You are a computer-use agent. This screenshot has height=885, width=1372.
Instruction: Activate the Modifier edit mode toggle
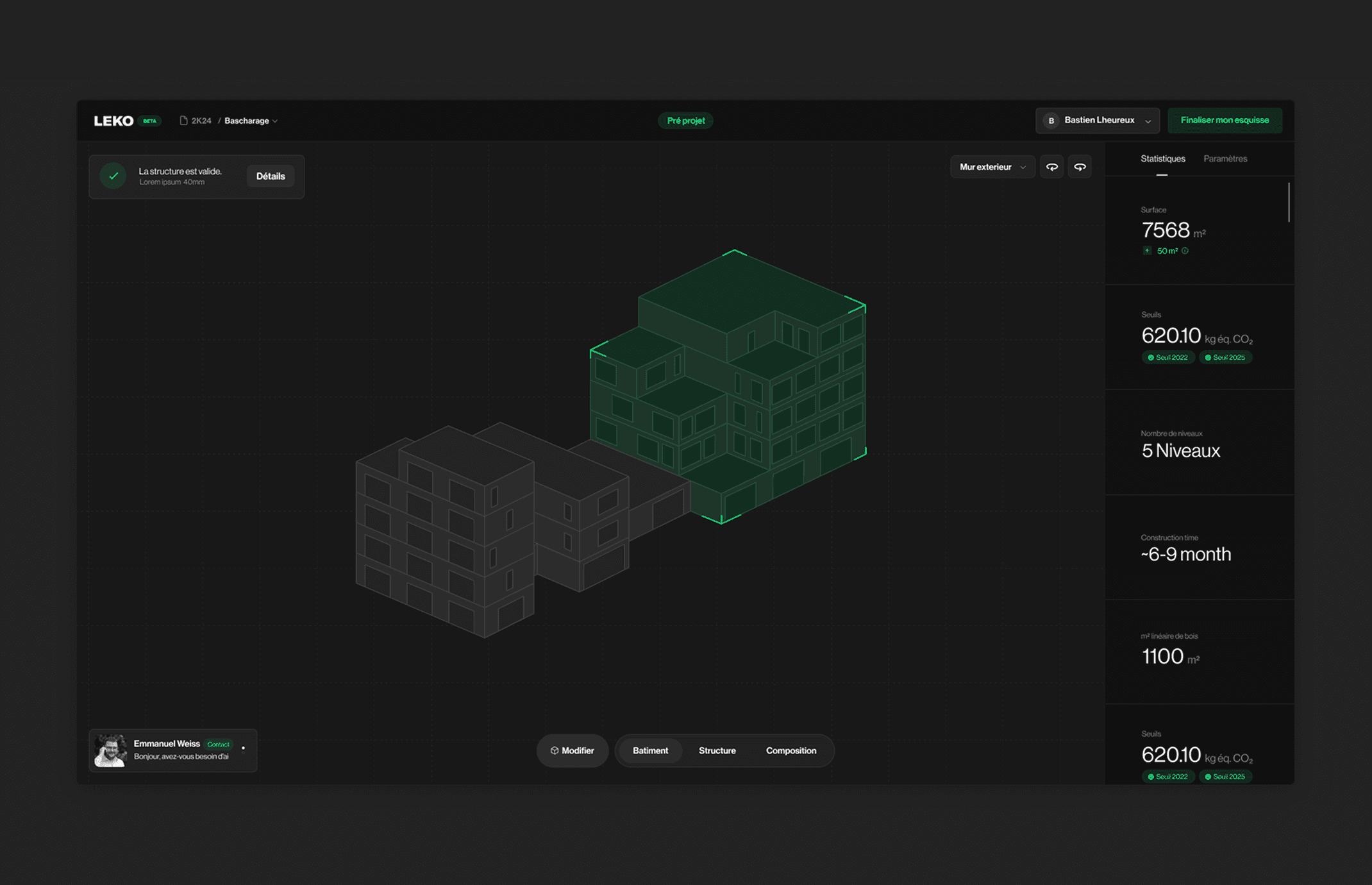(572, 750)
